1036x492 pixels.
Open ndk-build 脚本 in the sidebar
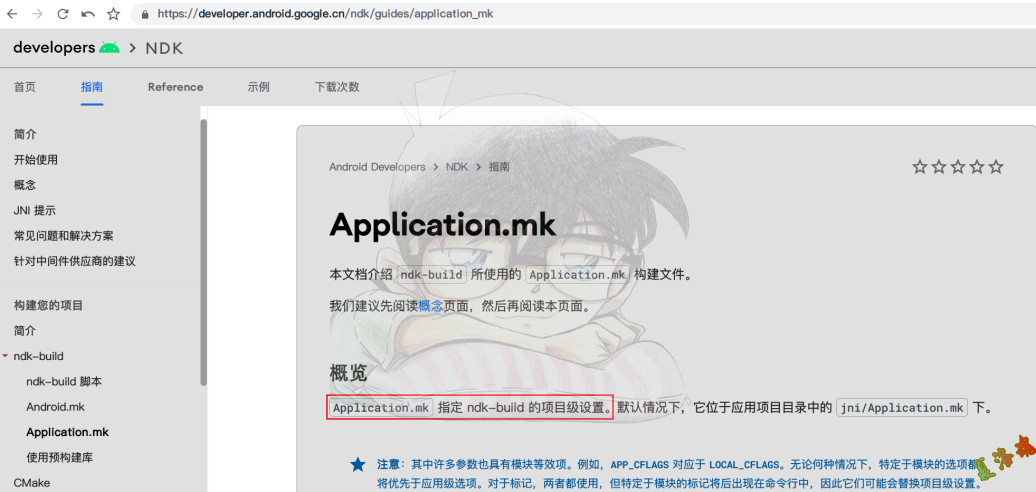(64, 382)
